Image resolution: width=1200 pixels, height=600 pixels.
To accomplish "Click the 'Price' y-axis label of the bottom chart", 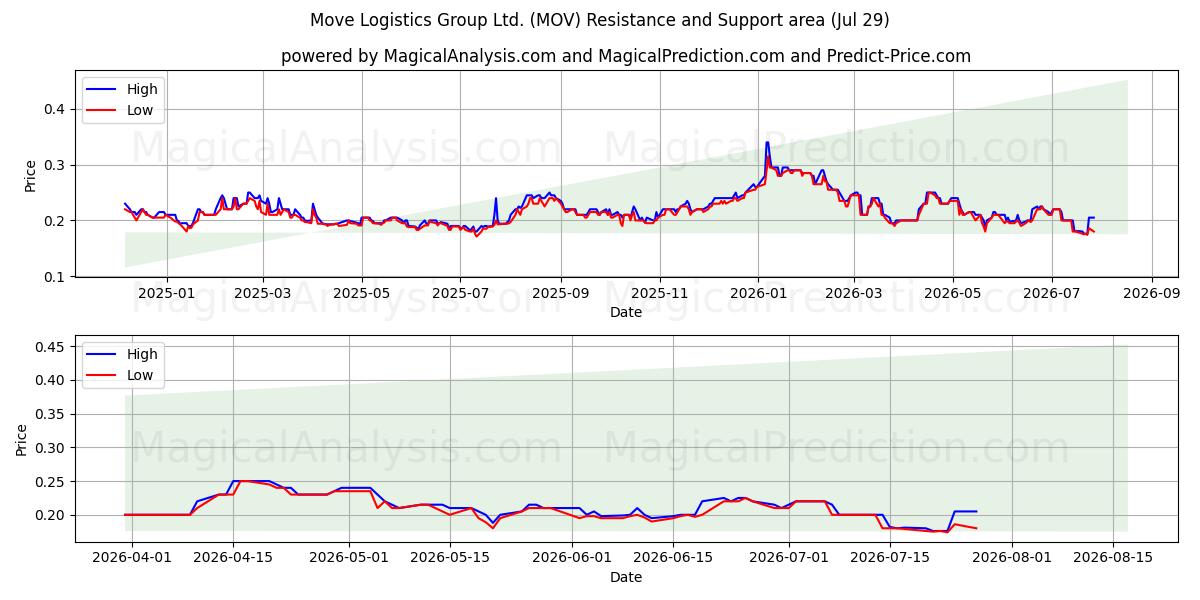I will [22, 440].
